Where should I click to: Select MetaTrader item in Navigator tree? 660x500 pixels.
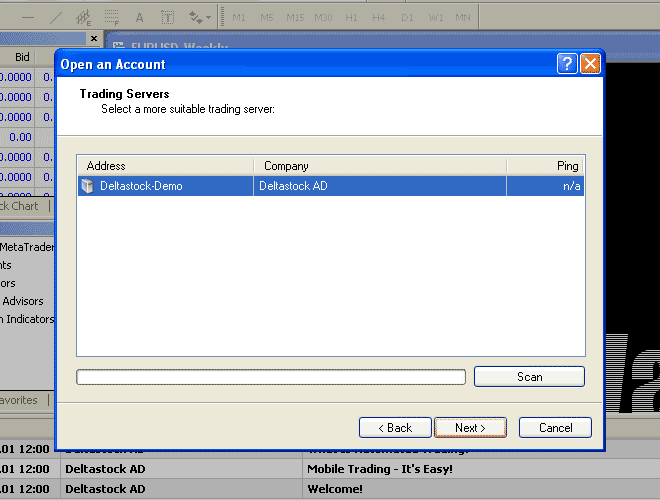[x=27, y=247]
